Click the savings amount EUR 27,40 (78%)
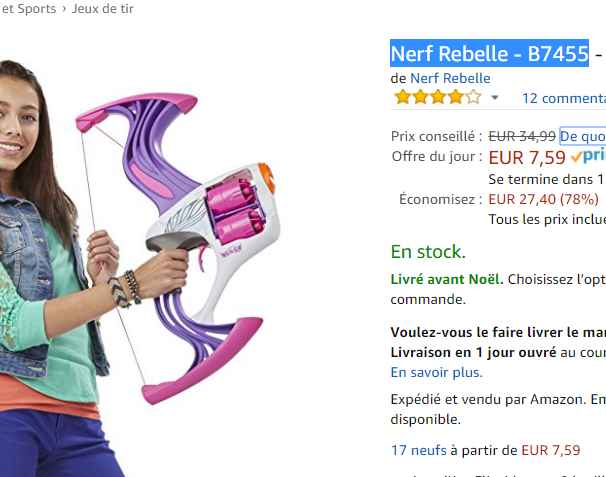606x477 pixels. tap(544, 199)
